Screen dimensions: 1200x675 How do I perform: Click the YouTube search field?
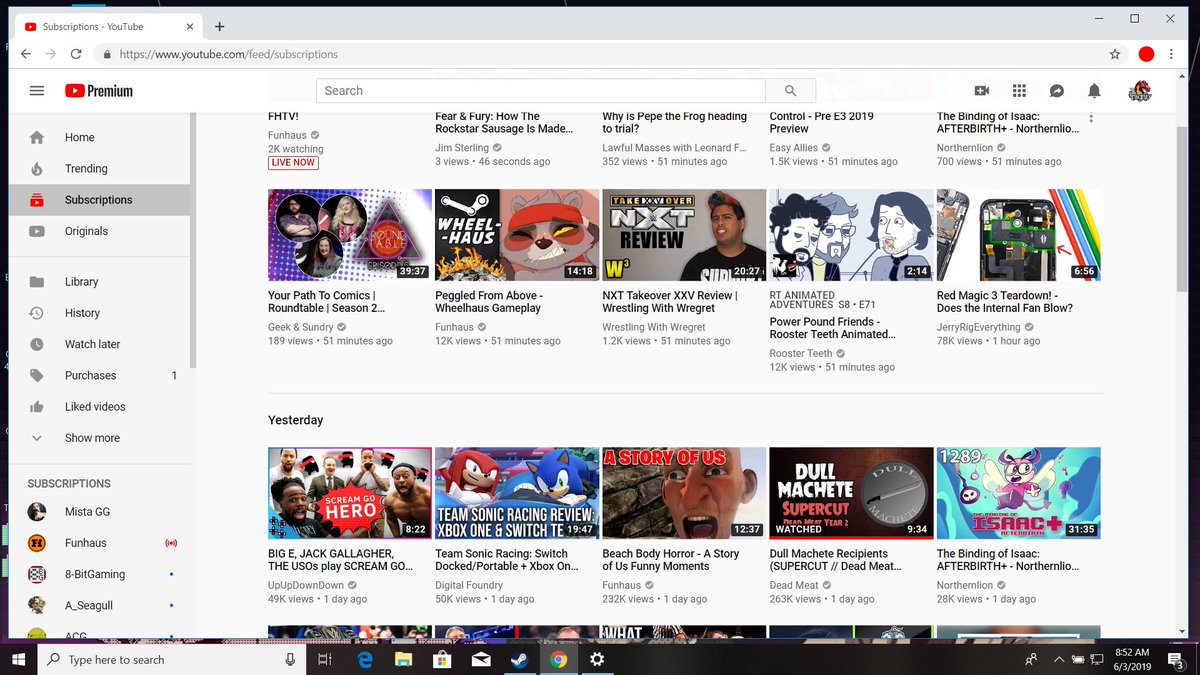point(541,91)
